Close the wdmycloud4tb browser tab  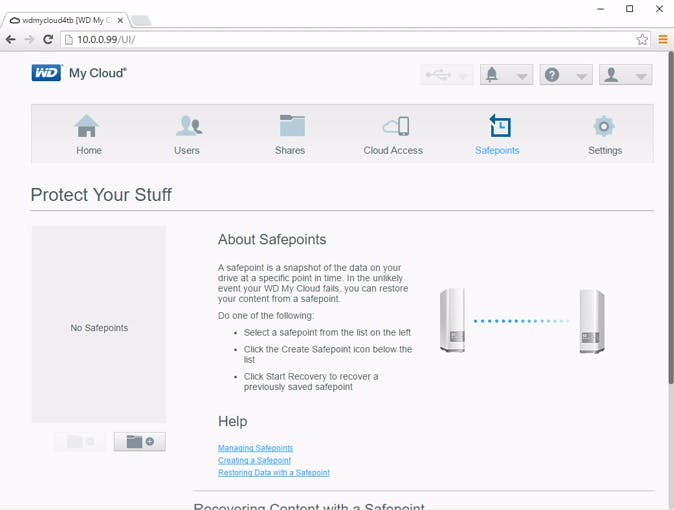pyautogui.click(x=120, y=20)
